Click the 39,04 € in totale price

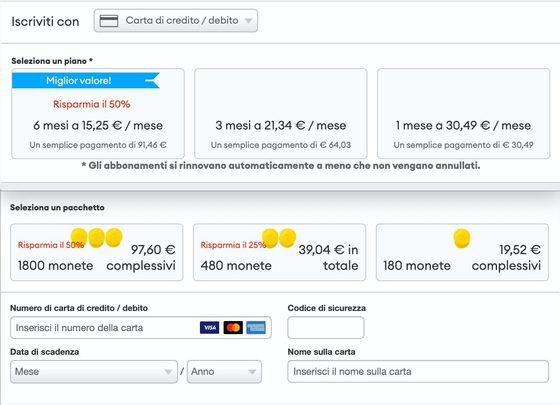click(328, 258)
